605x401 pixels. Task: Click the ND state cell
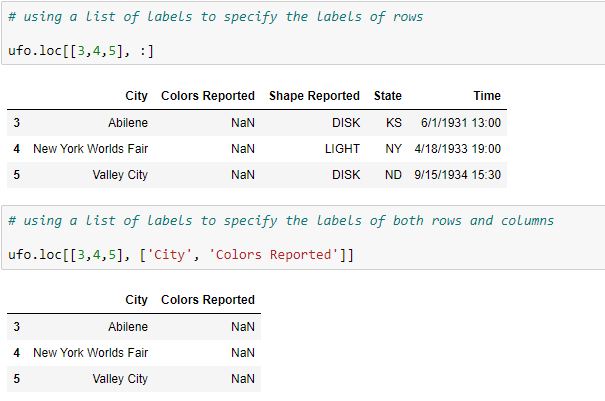(393, 175)
